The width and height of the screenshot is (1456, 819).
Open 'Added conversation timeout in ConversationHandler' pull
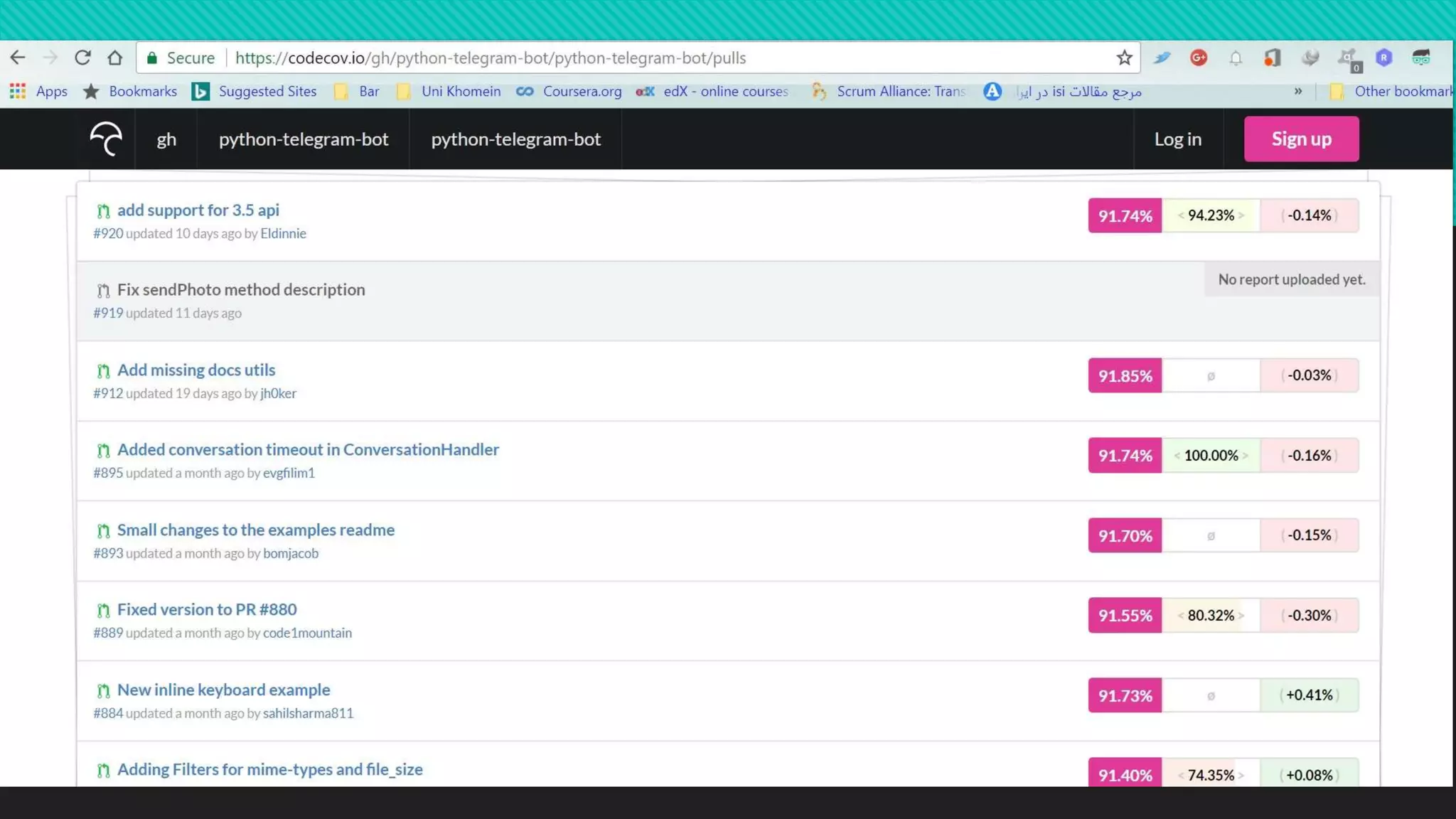click(x=308, y=449)
